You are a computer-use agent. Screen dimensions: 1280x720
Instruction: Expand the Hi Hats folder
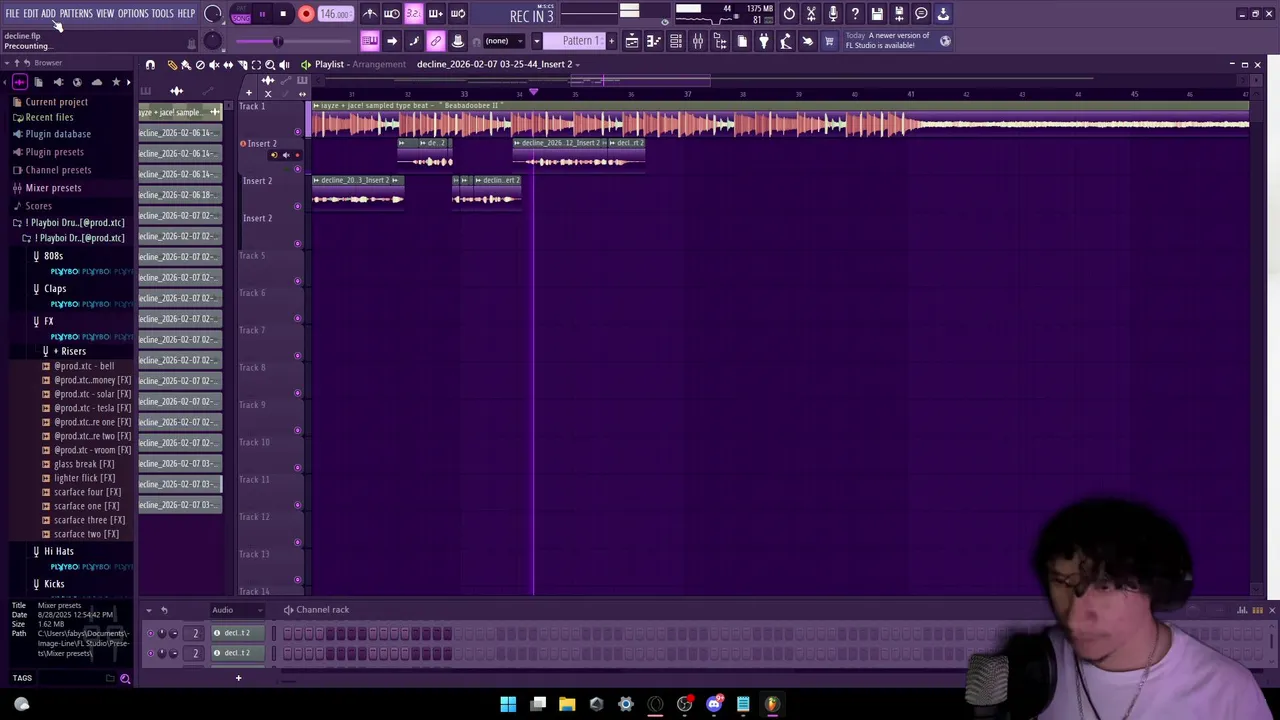point(59,551)
